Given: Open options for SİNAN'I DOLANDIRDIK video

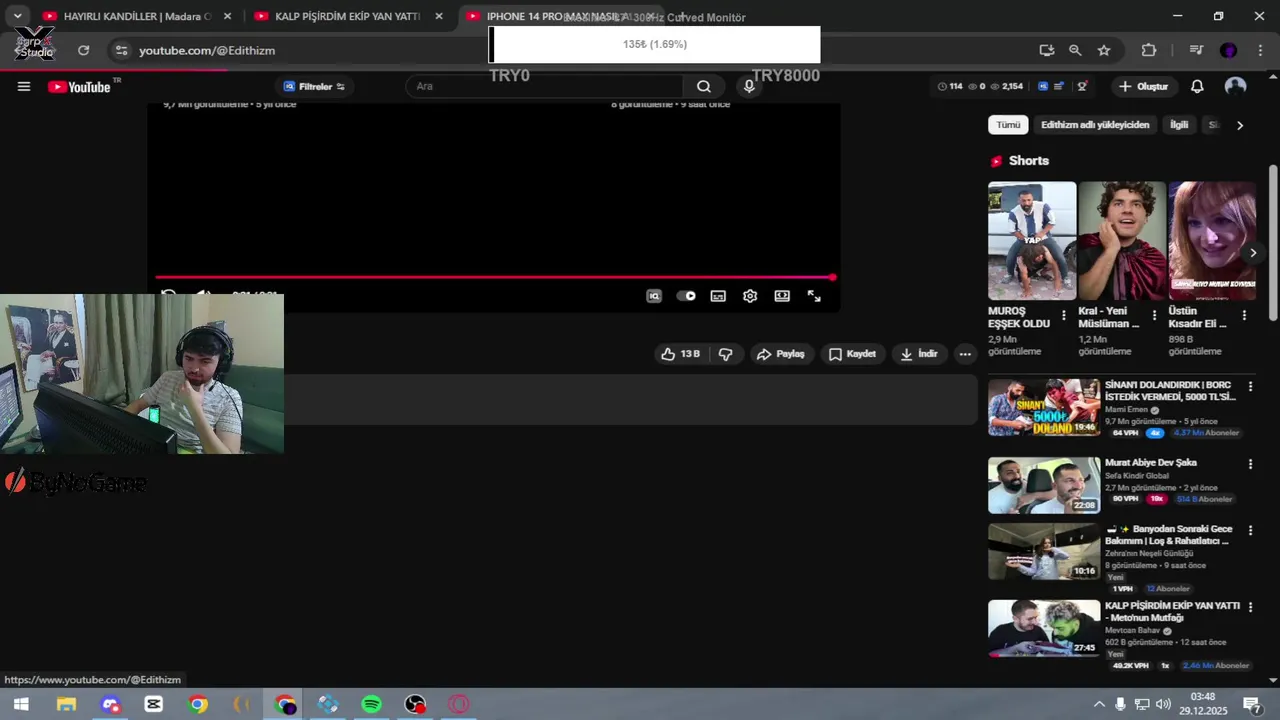Looking at the screenshot, I should (1250, 386).
